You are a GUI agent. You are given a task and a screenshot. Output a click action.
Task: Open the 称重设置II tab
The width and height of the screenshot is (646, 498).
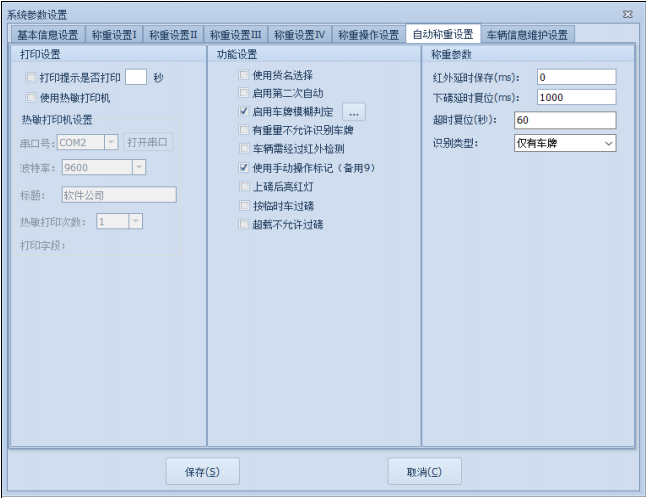(173, 35)
